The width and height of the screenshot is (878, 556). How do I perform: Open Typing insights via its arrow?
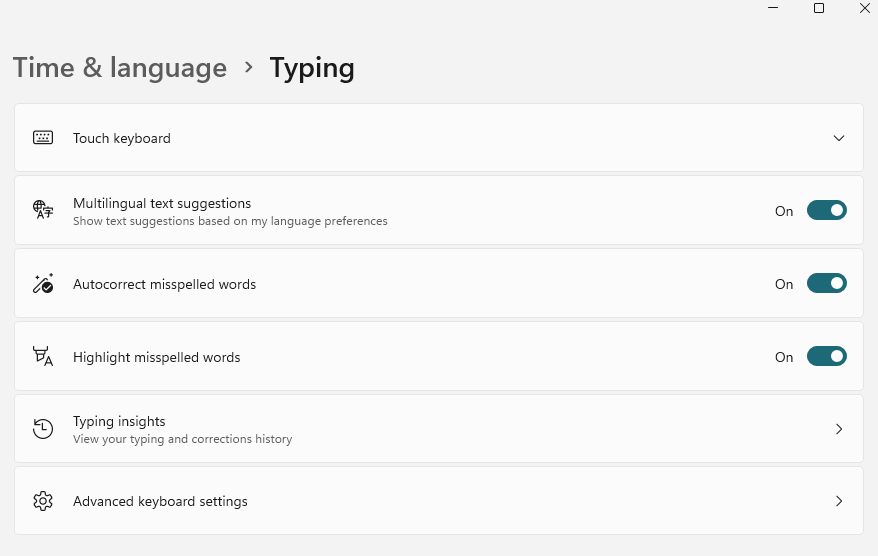(x=839, y=429)
